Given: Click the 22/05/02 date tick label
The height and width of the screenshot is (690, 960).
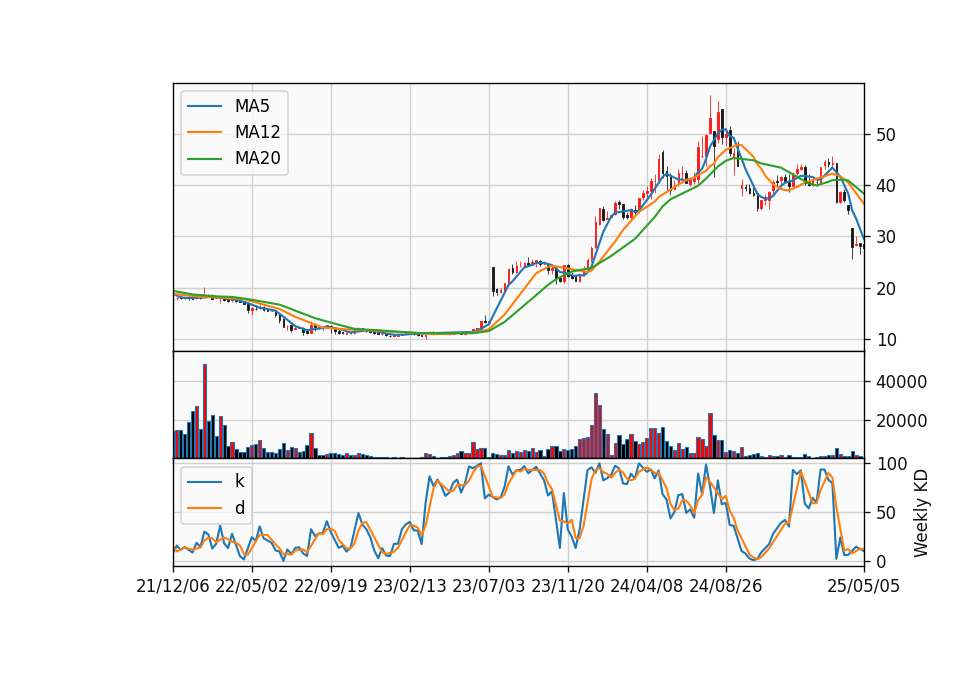Looking at the screenshot, I should [x=252, y=586].
